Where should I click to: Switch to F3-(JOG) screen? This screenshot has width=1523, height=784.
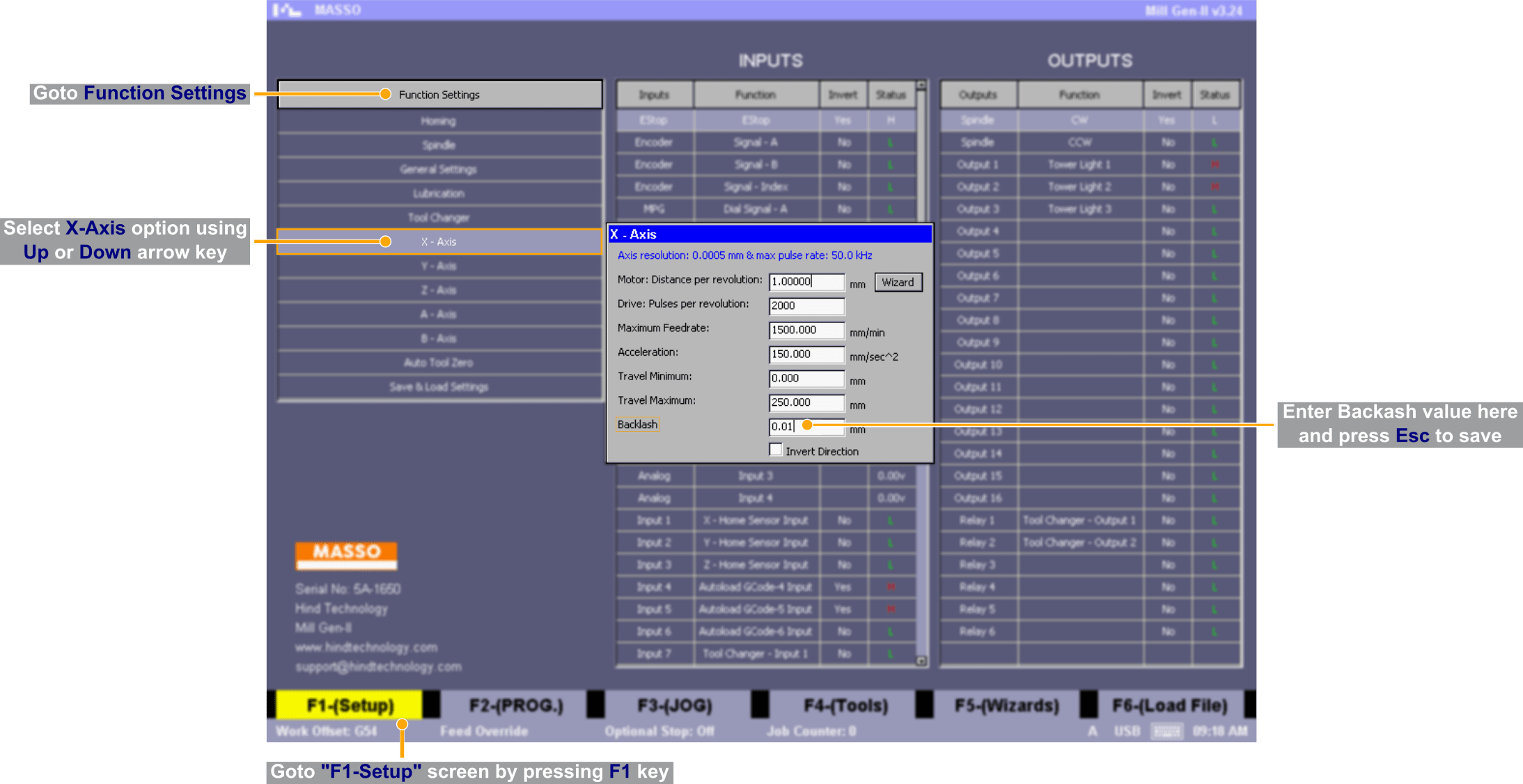(x=675, y=705)
